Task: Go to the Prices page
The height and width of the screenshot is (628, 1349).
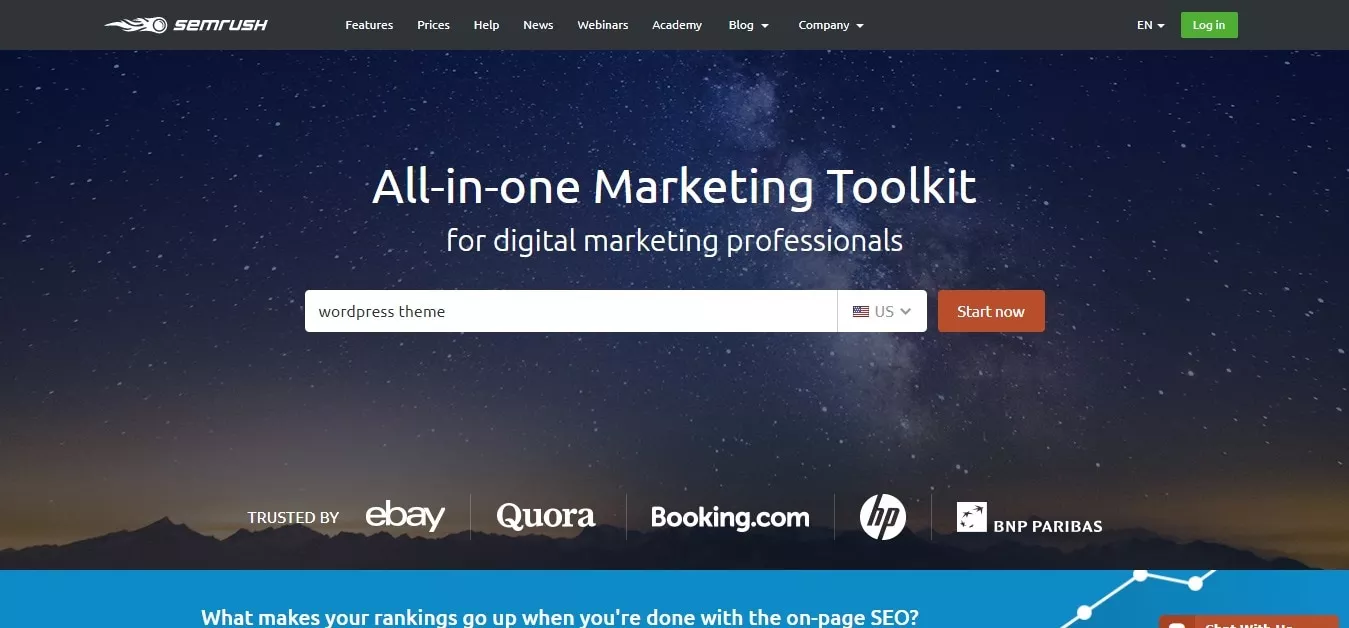Action: click(x=433, y=25)
